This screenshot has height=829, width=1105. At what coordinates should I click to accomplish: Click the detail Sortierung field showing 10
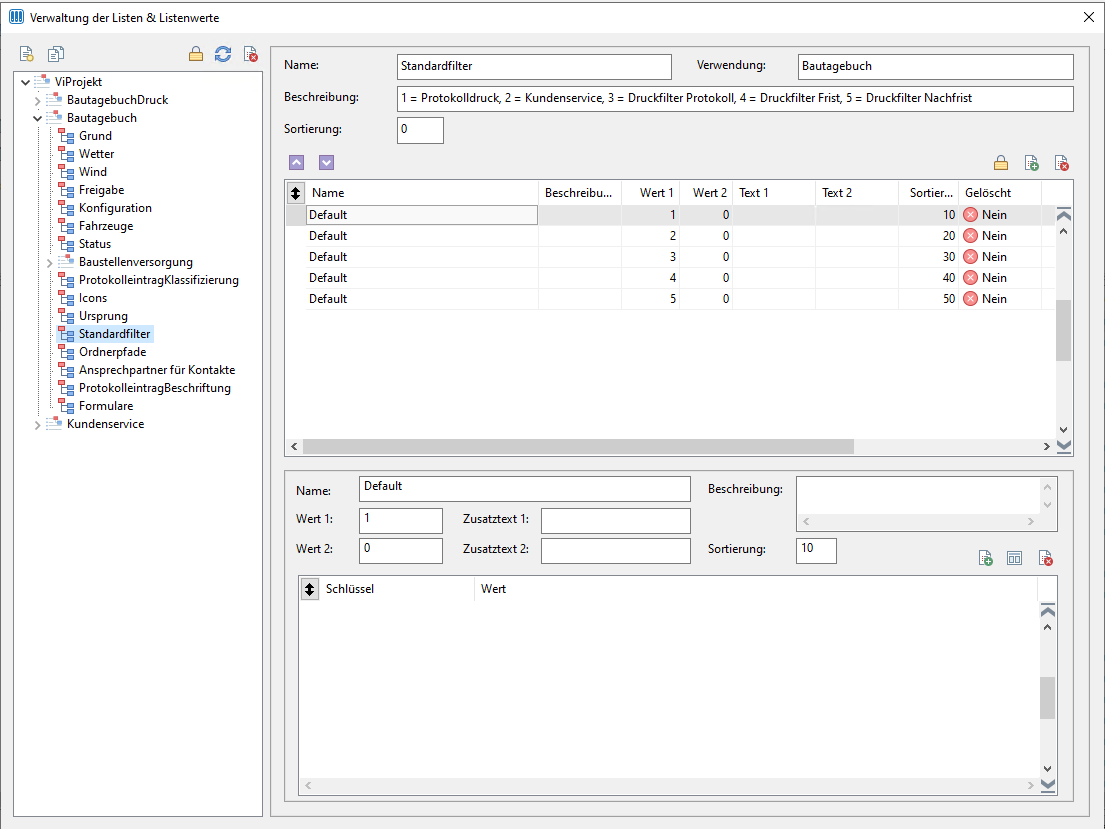[x=816, y=551]
